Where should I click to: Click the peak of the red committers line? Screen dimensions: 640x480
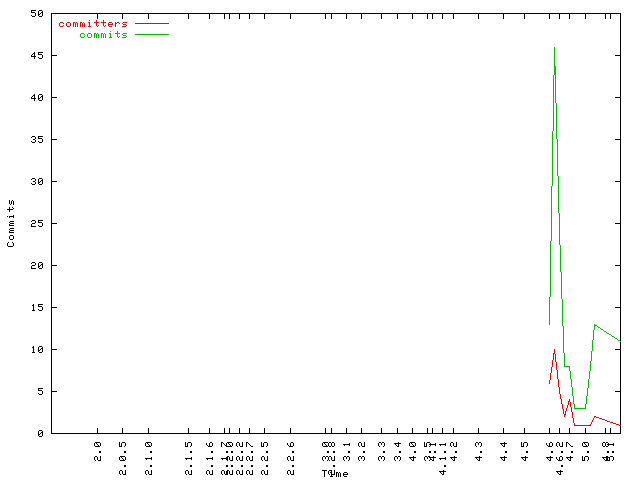click(554, 350)
